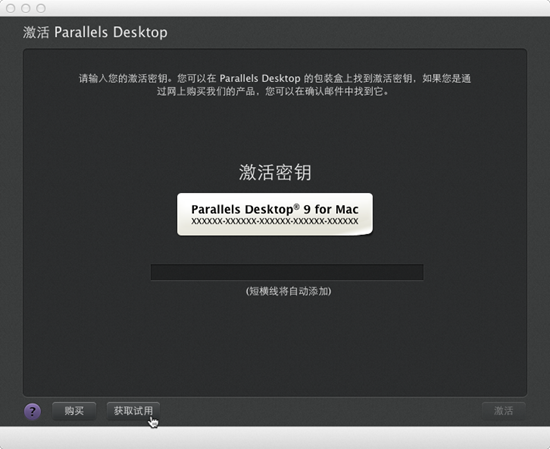The width and height of the screenshot is (550, 449).
Task: Open help via the purple question mark icon
Action: click(x=32, y=411)
